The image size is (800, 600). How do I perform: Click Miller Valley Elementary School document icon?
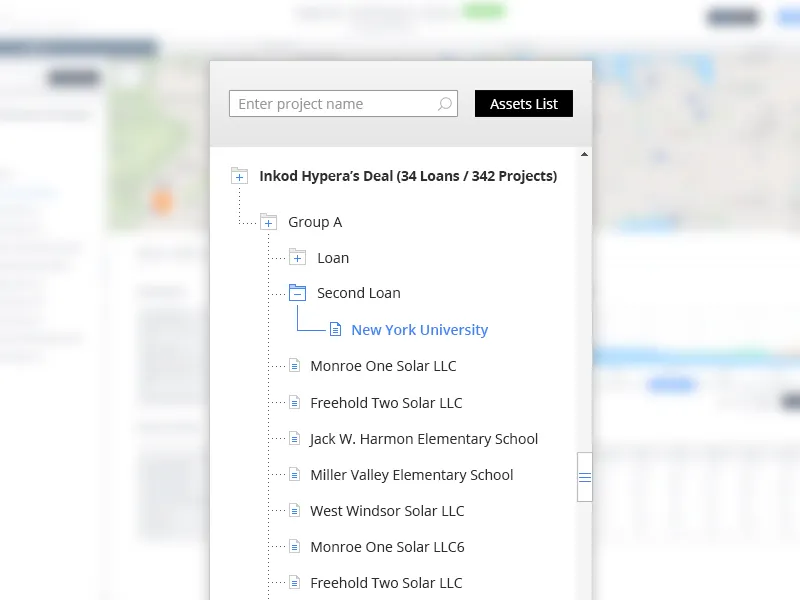[x=294, y=474]
